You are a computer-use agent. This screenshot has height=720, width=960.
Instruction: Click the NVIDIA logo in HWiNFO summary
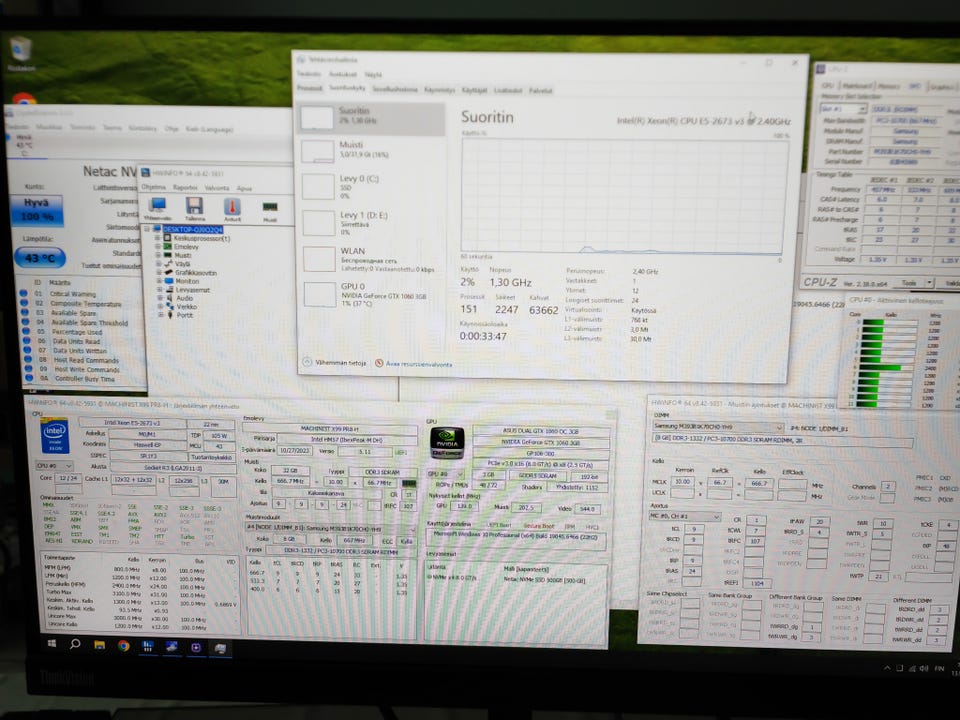[x=448, y=442]
